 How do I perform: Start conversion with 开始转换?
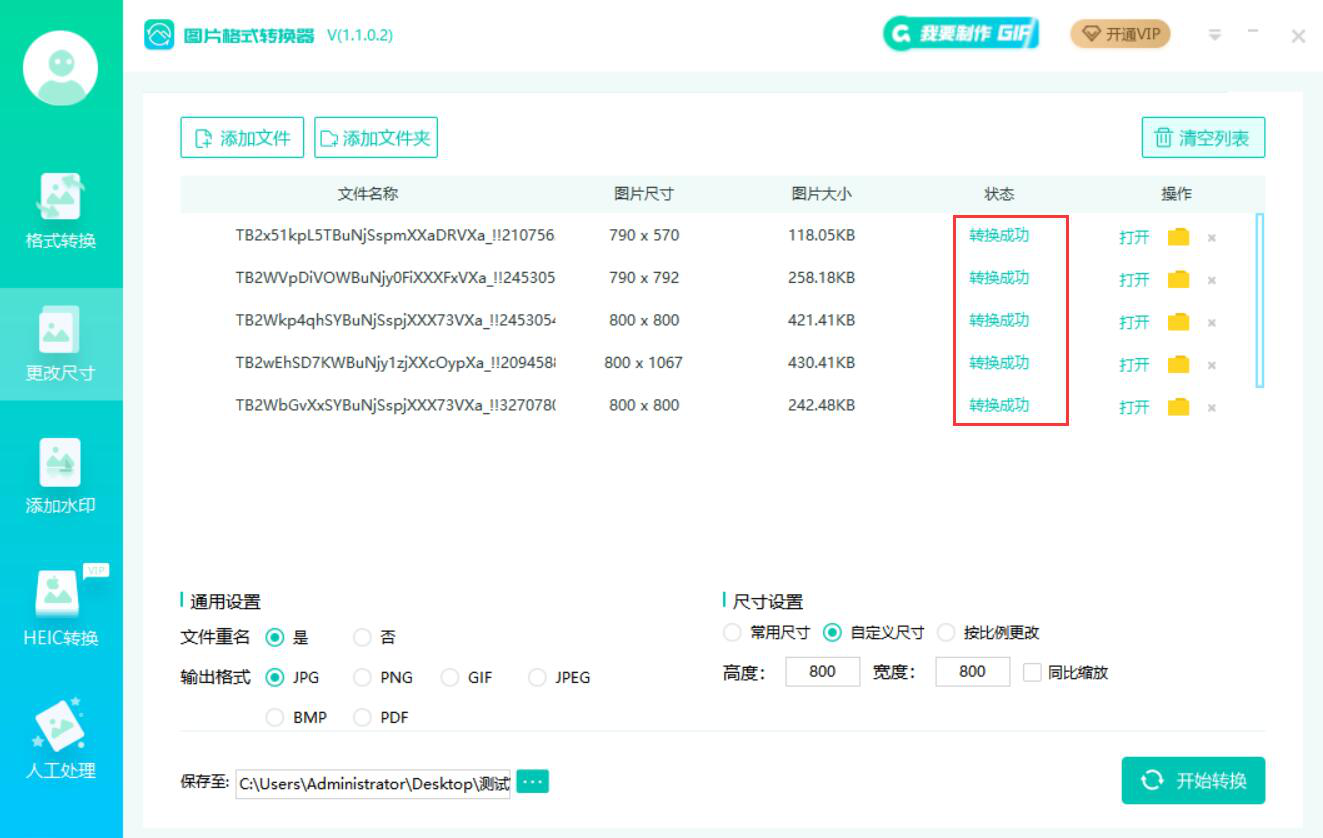click(x=1193, y=780)
